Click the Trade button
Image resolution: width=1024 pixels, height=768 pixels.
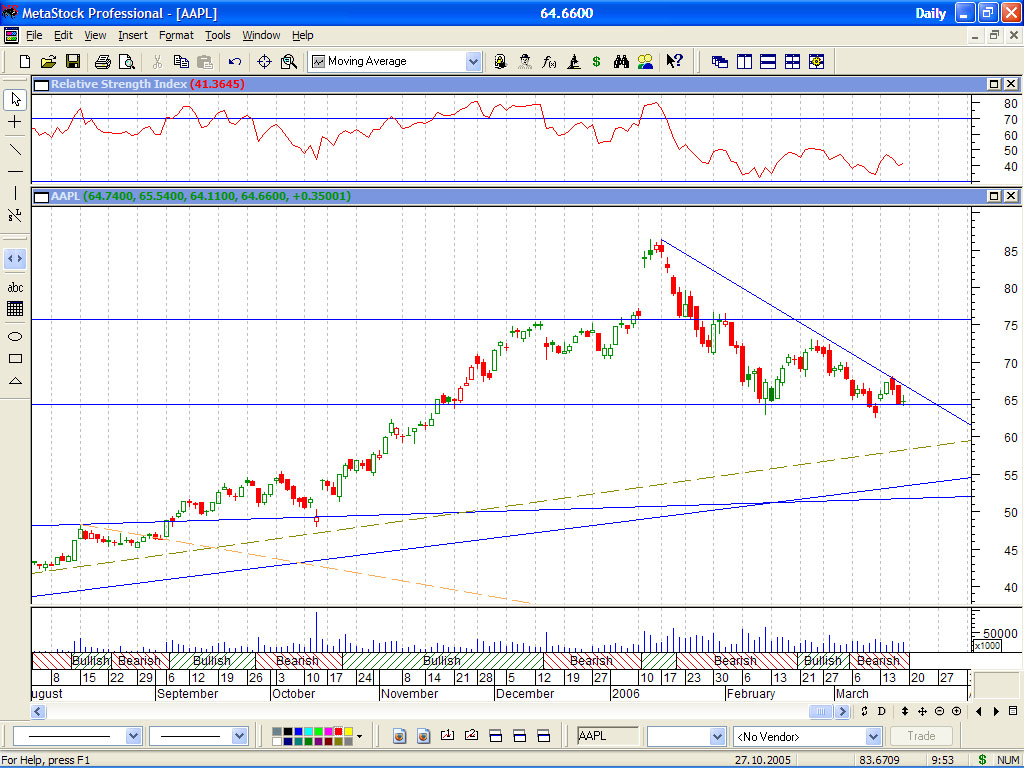pos(921,736)
